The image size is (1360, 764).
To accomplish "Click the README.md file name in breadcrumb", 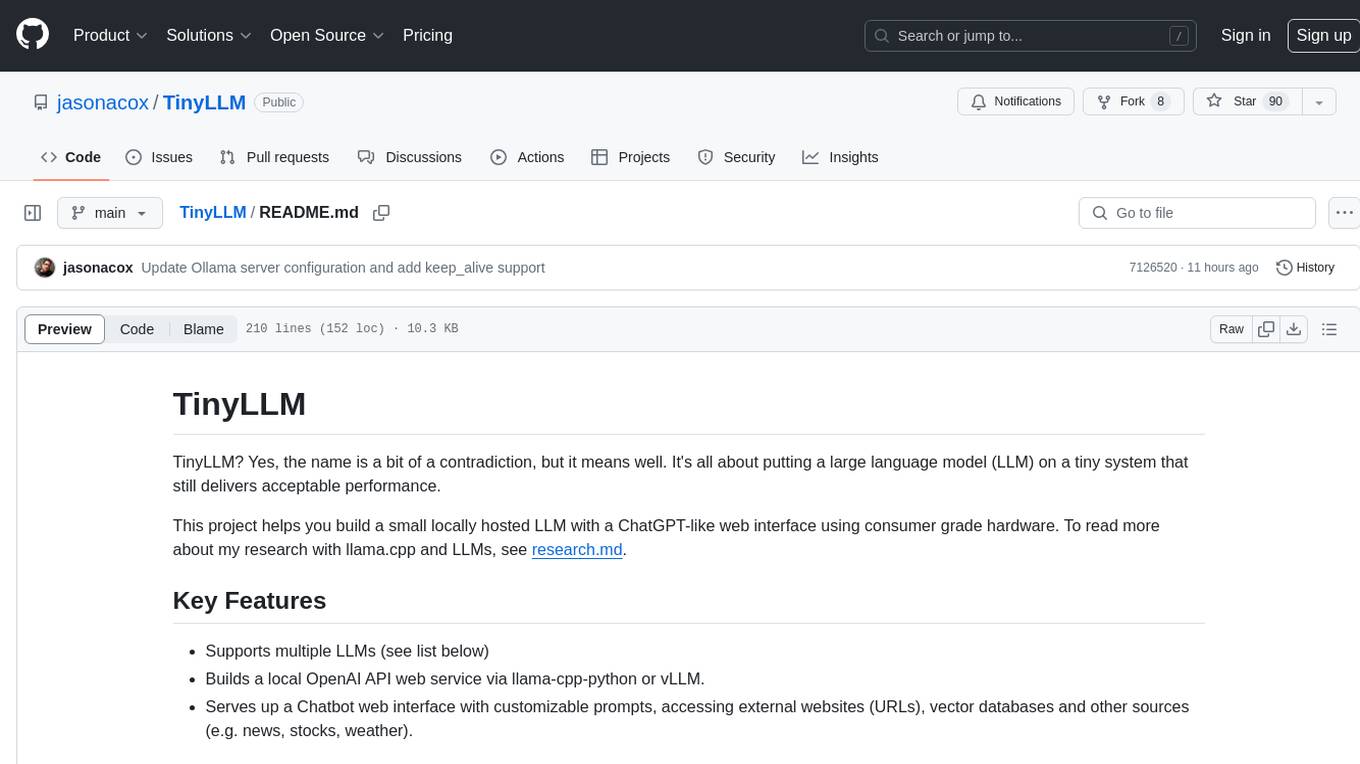I will coord(309,213).
